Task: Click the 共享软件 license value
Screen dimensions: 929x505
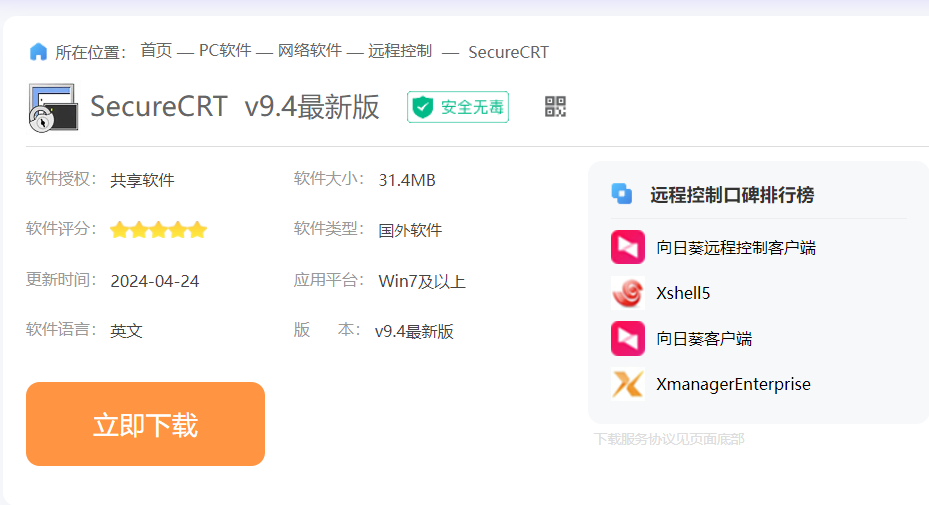Action: point(142,180)
